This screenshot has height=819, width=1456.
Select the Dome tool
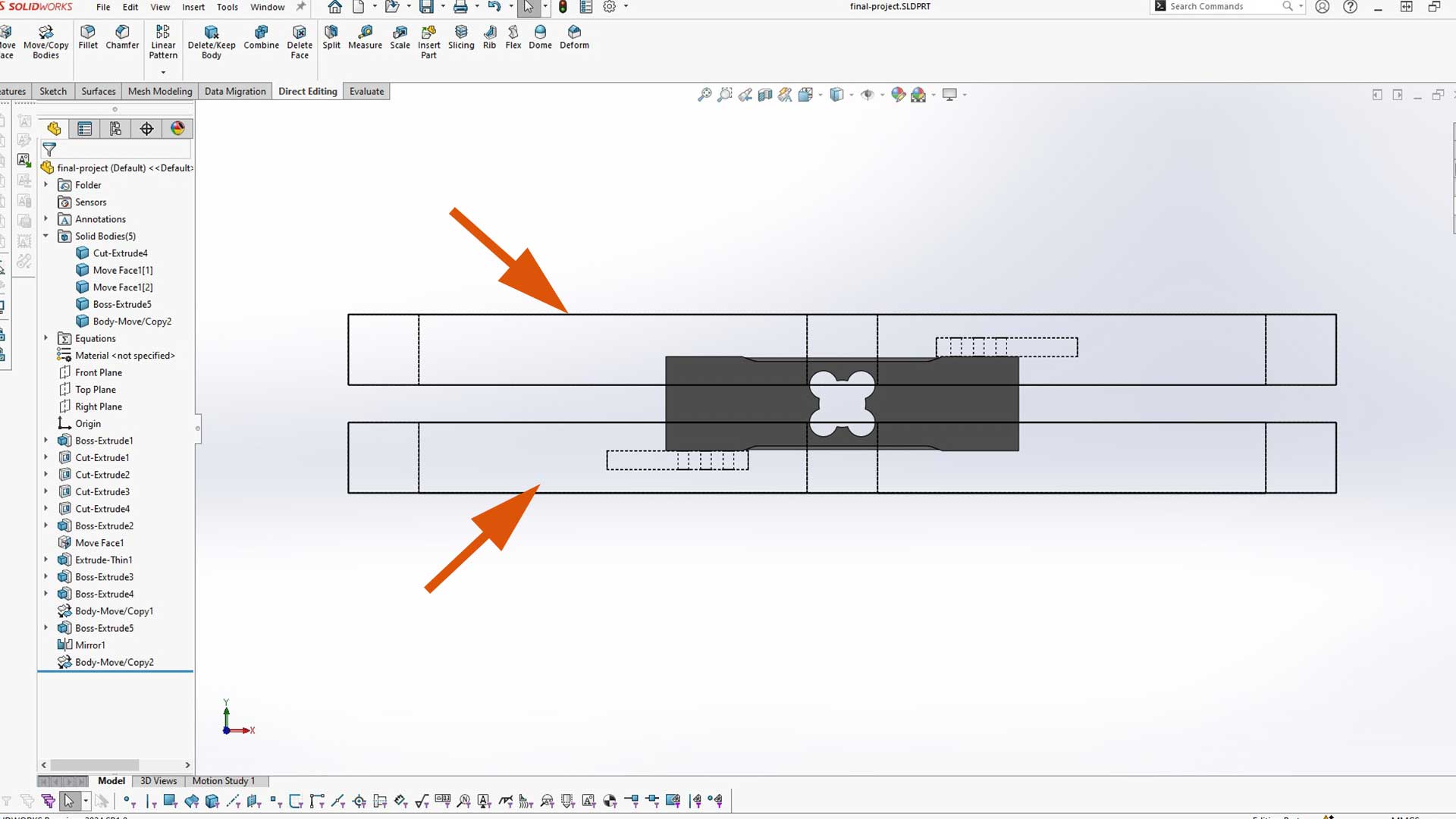pos(540,37)
